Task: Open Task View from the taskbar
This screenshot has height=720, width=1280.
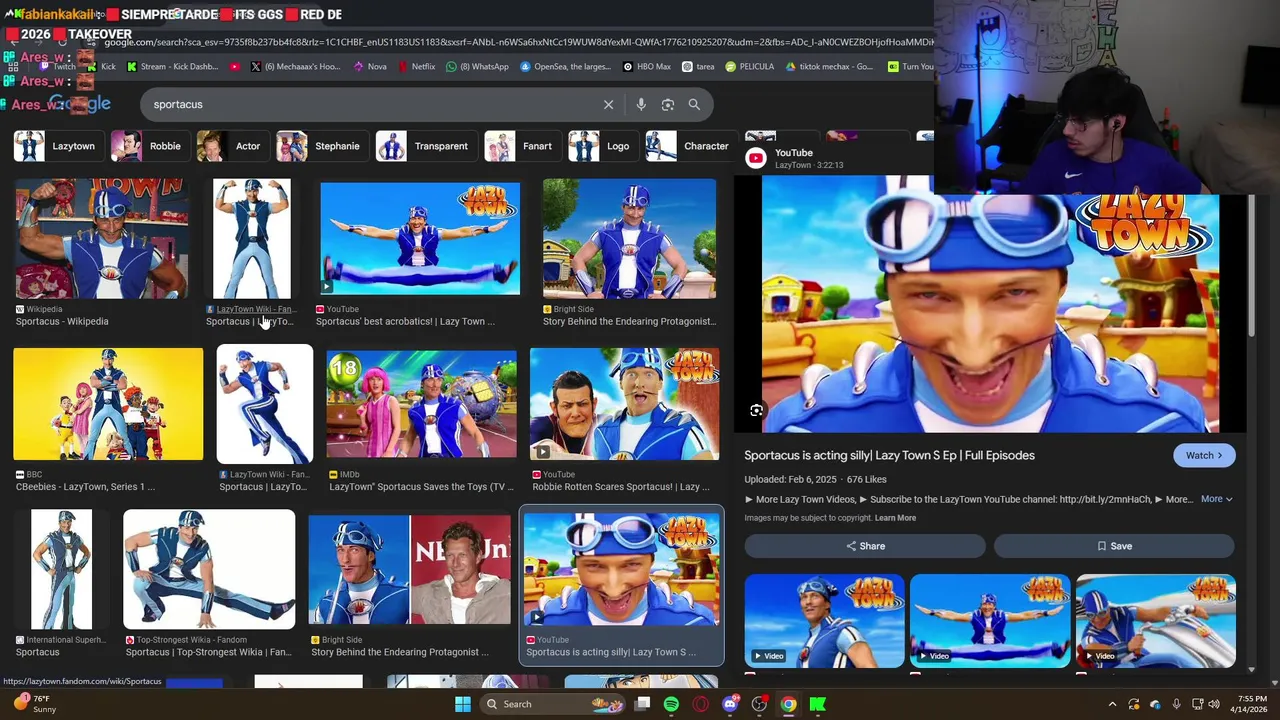Action: [642, 704]
